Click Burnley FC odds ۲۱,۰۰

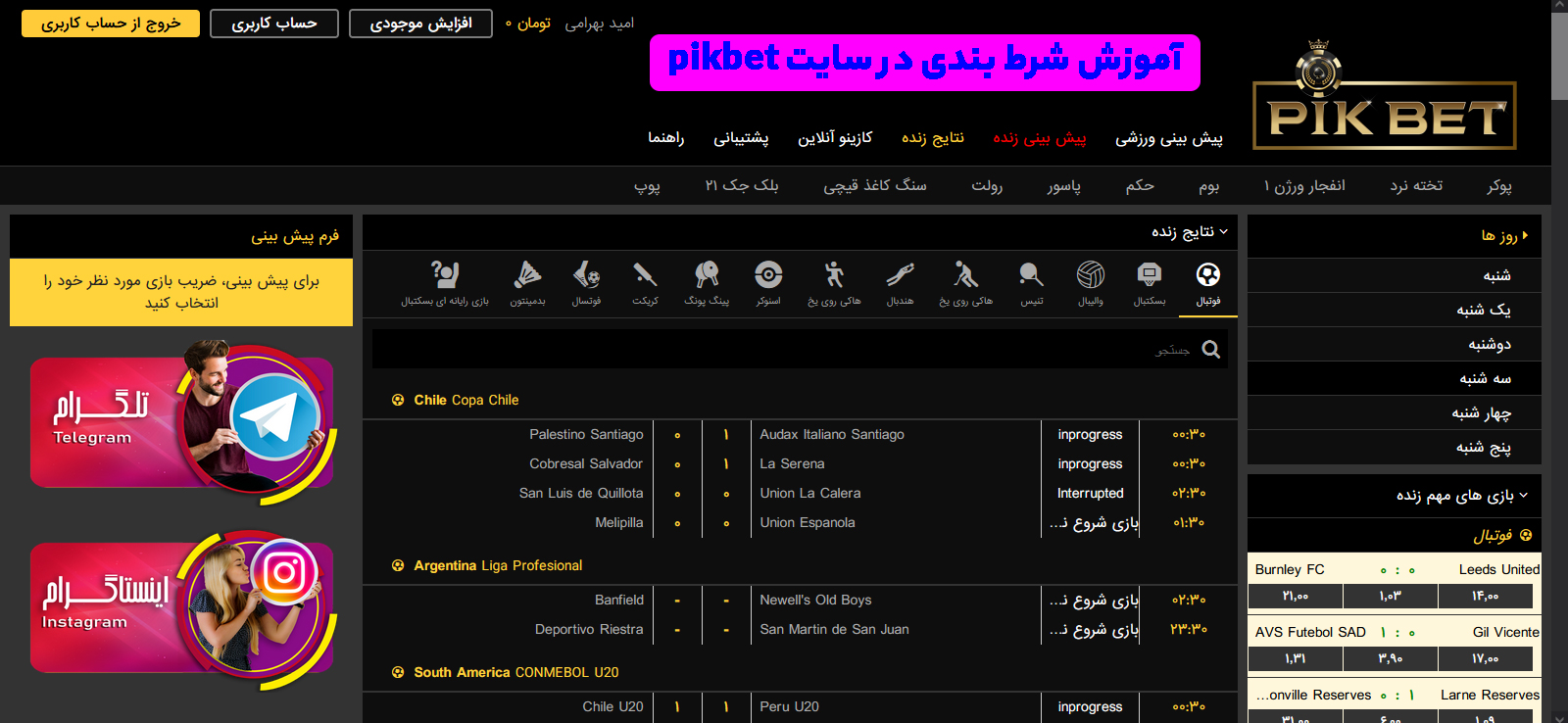[1295, 596]
